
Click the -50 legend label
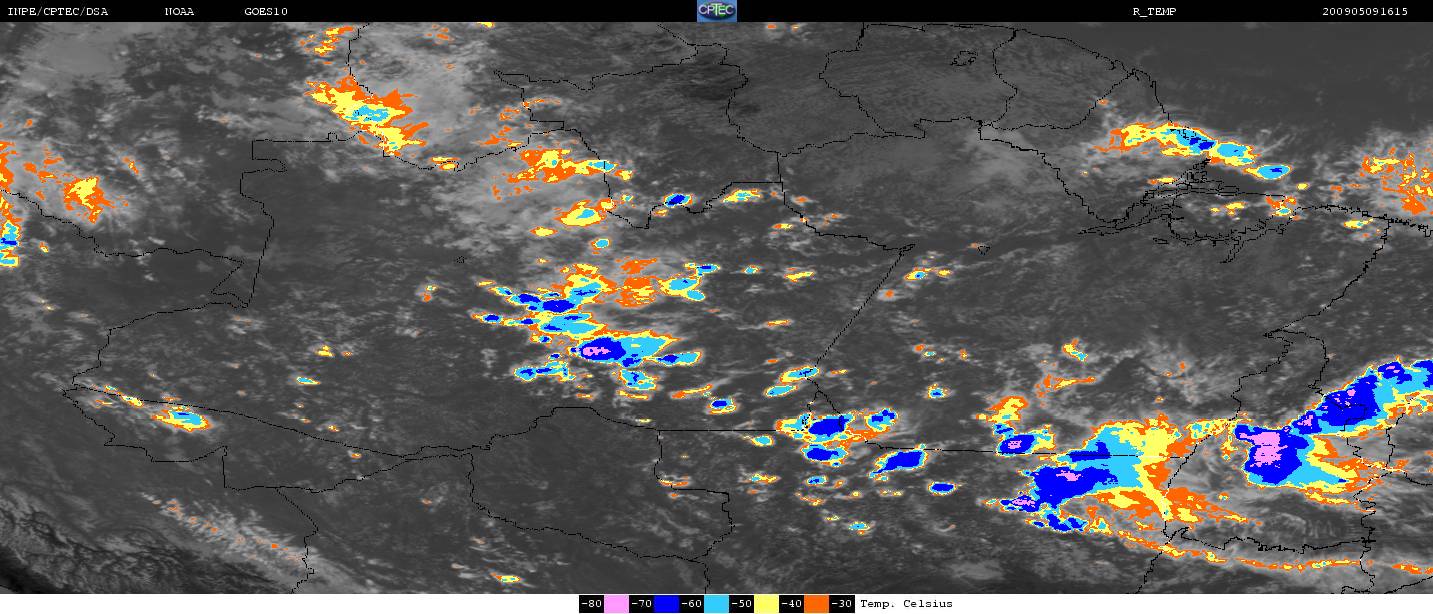click(x=741, y=604)
